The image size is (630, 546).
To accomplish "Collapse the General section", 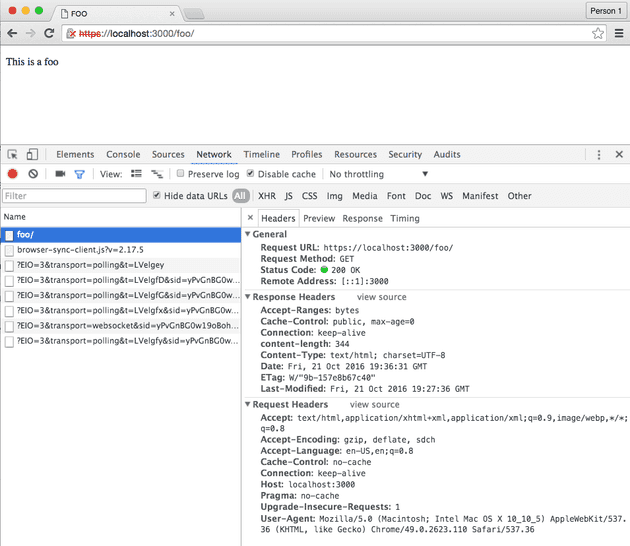I will [248, 234].
